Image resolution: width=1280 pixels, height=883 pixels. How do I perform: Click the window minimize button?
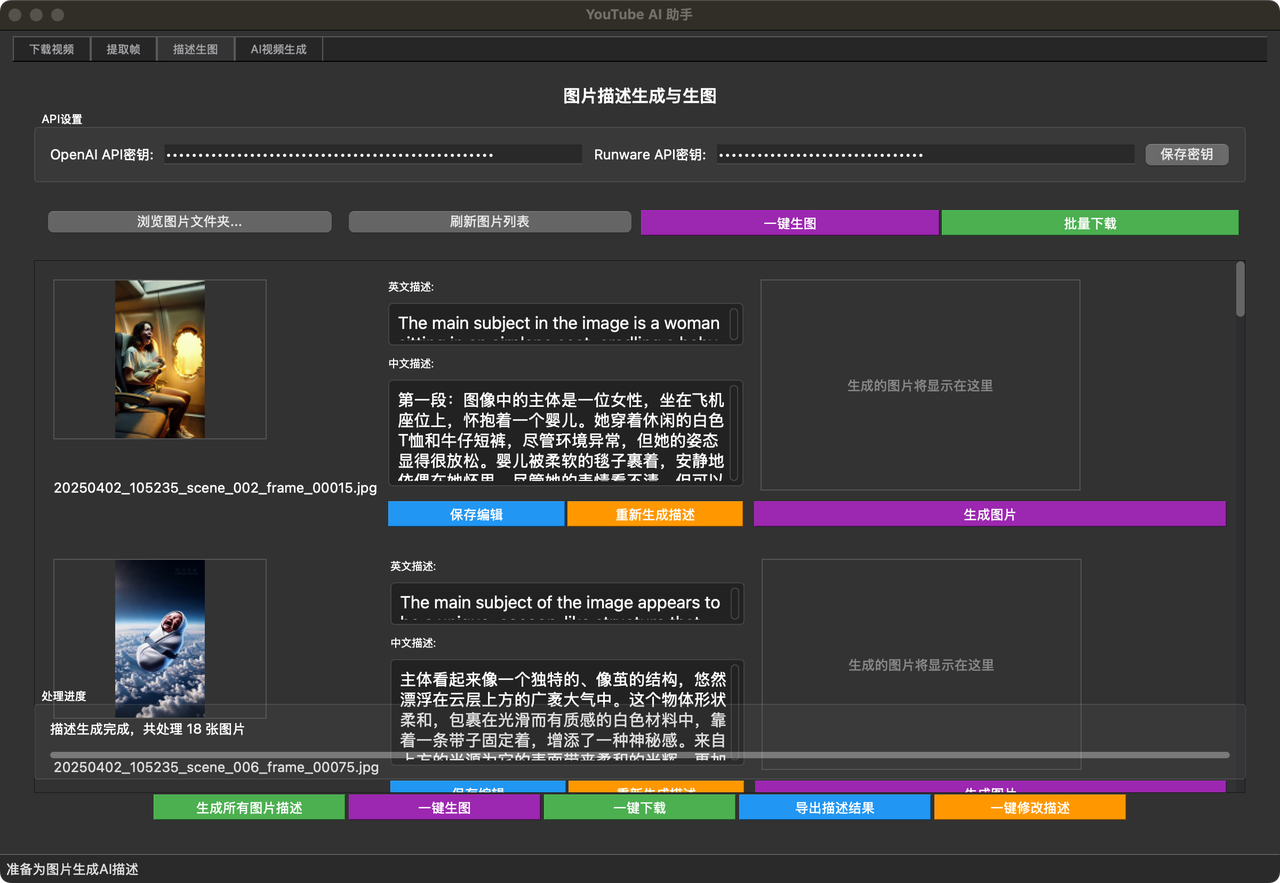[x=36, y=15]
